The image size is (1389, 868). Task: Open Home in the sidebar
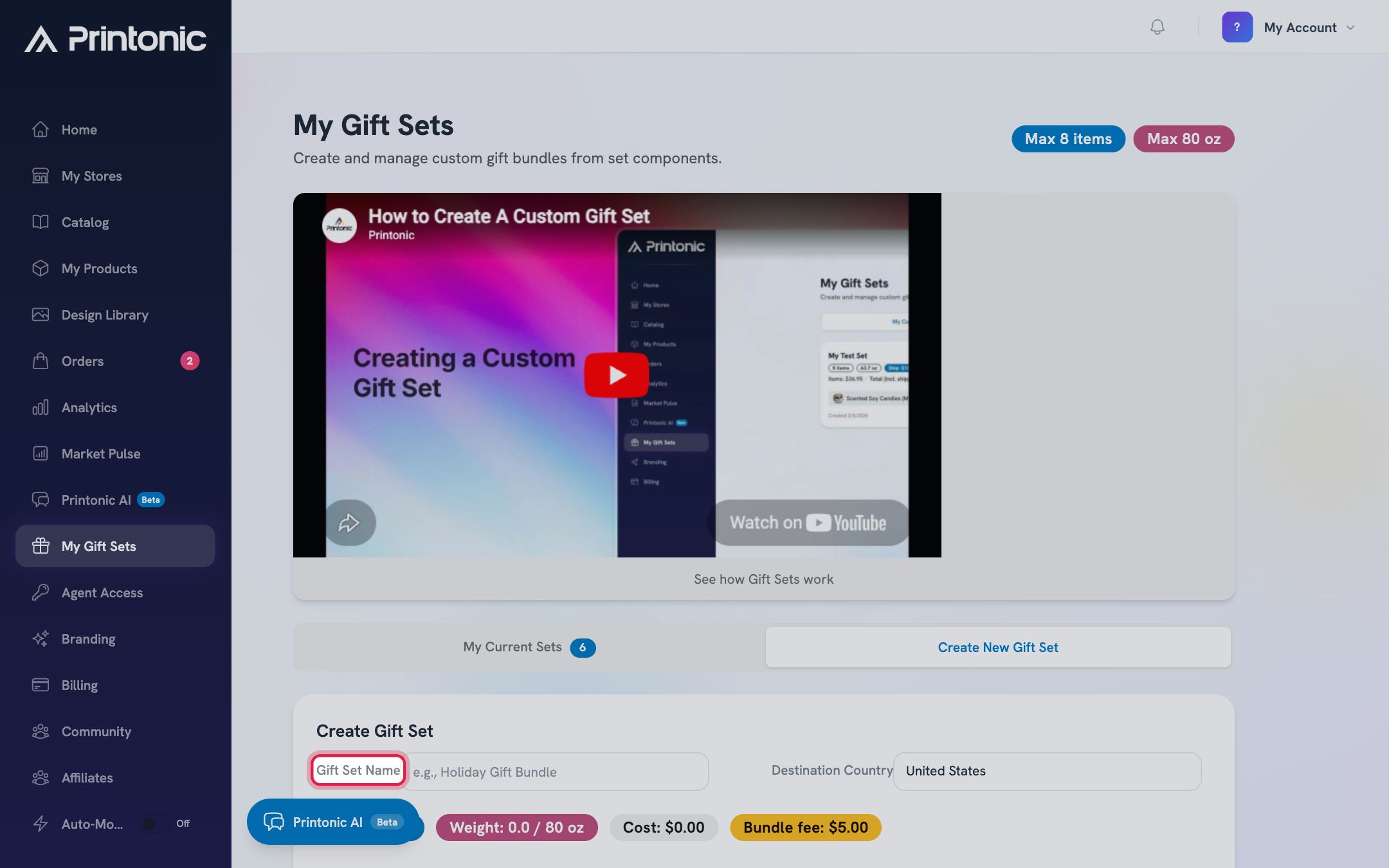[x=115, y=129]
